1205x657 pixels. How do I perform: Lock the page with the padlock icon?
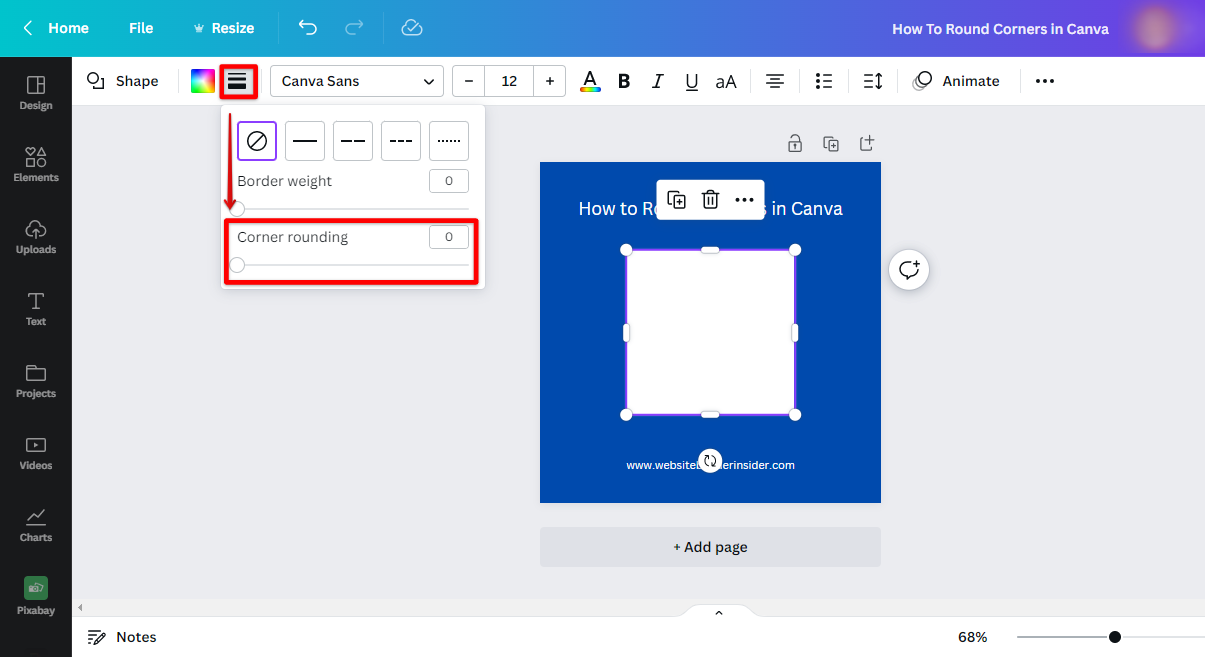795,143
